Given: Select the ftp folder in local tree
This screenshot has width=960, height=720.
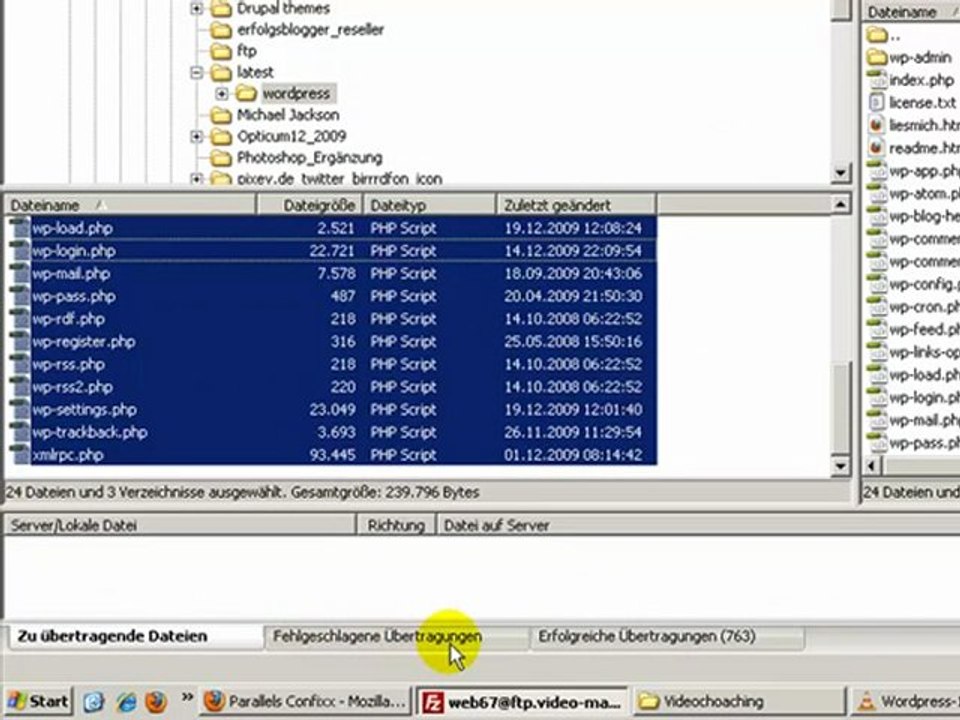Looking at the screenshot, I should pos(247,51).
